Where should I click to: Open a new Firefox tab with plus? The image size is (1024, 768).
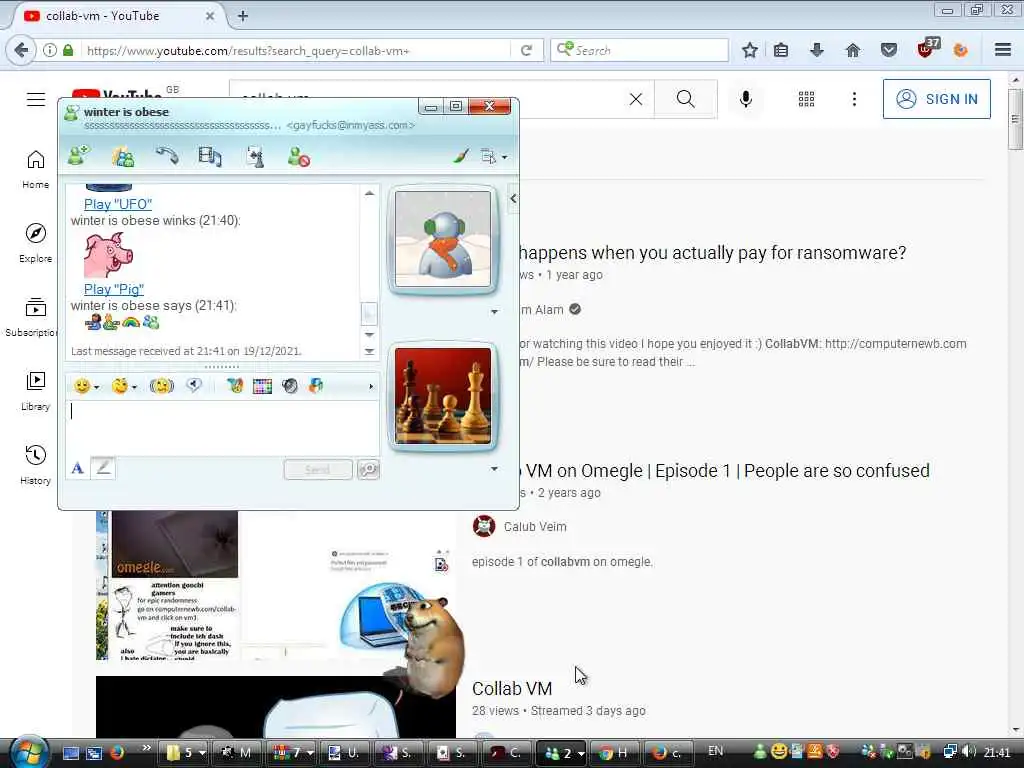(x=243, y=16)
